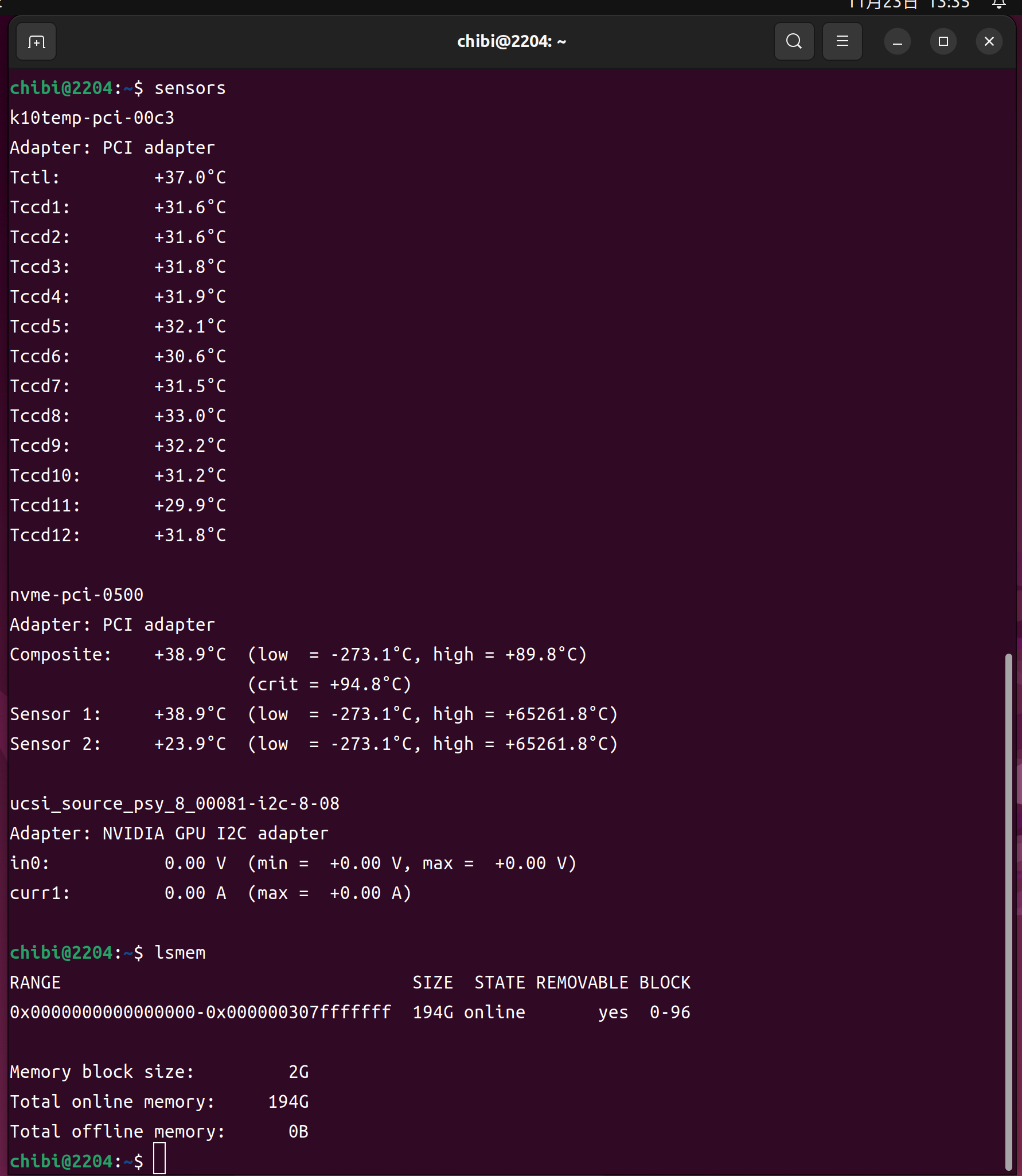Screen dimensions: 1022x1176
Task: Maximize the terminal window
Action: click(x=943, y=42)
